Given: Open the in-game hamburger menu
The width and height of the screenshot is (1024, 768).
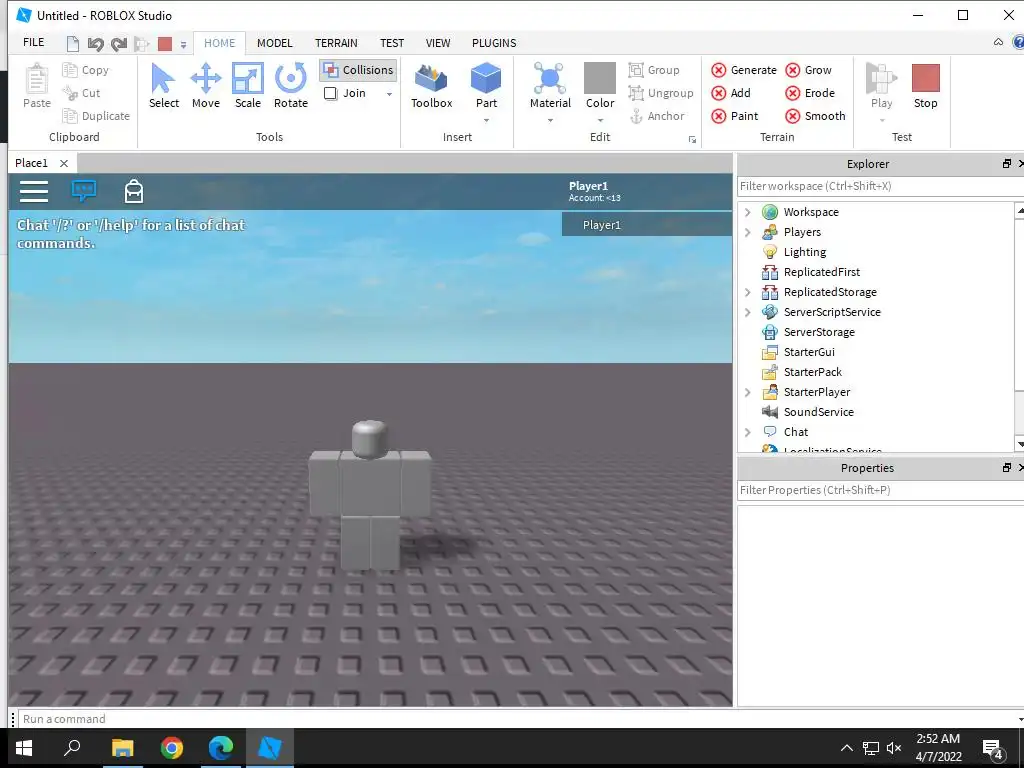Looking at the screenshot, I should [34, 191].
